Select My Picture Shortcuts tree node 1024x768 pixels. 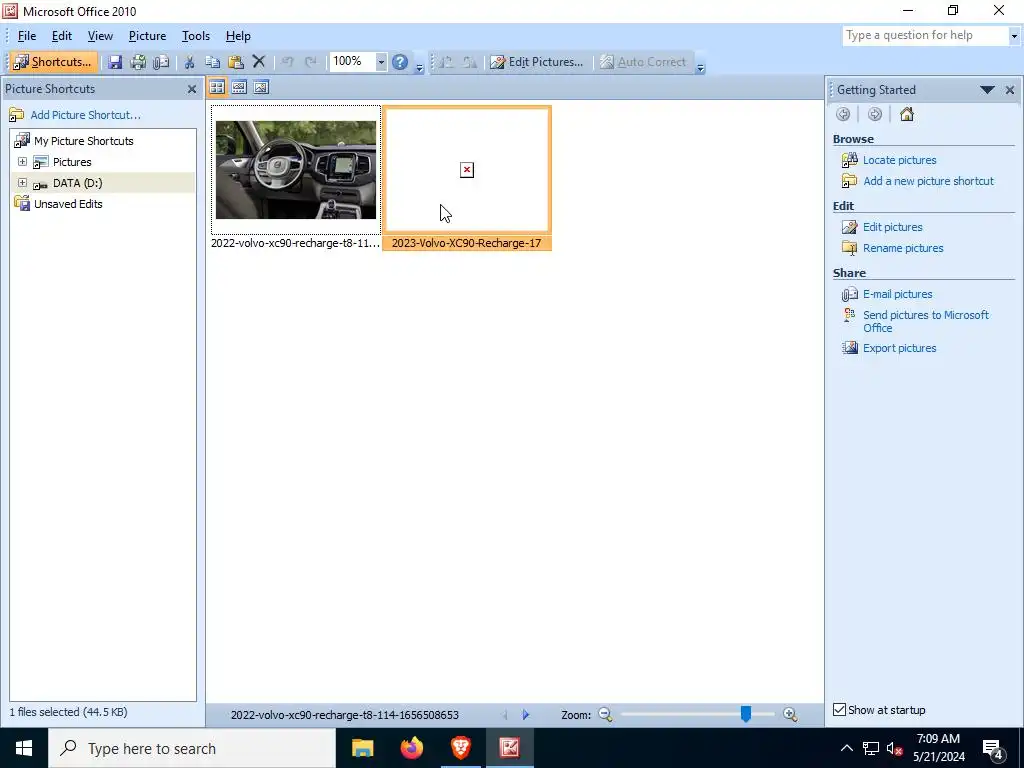(84, 141)
